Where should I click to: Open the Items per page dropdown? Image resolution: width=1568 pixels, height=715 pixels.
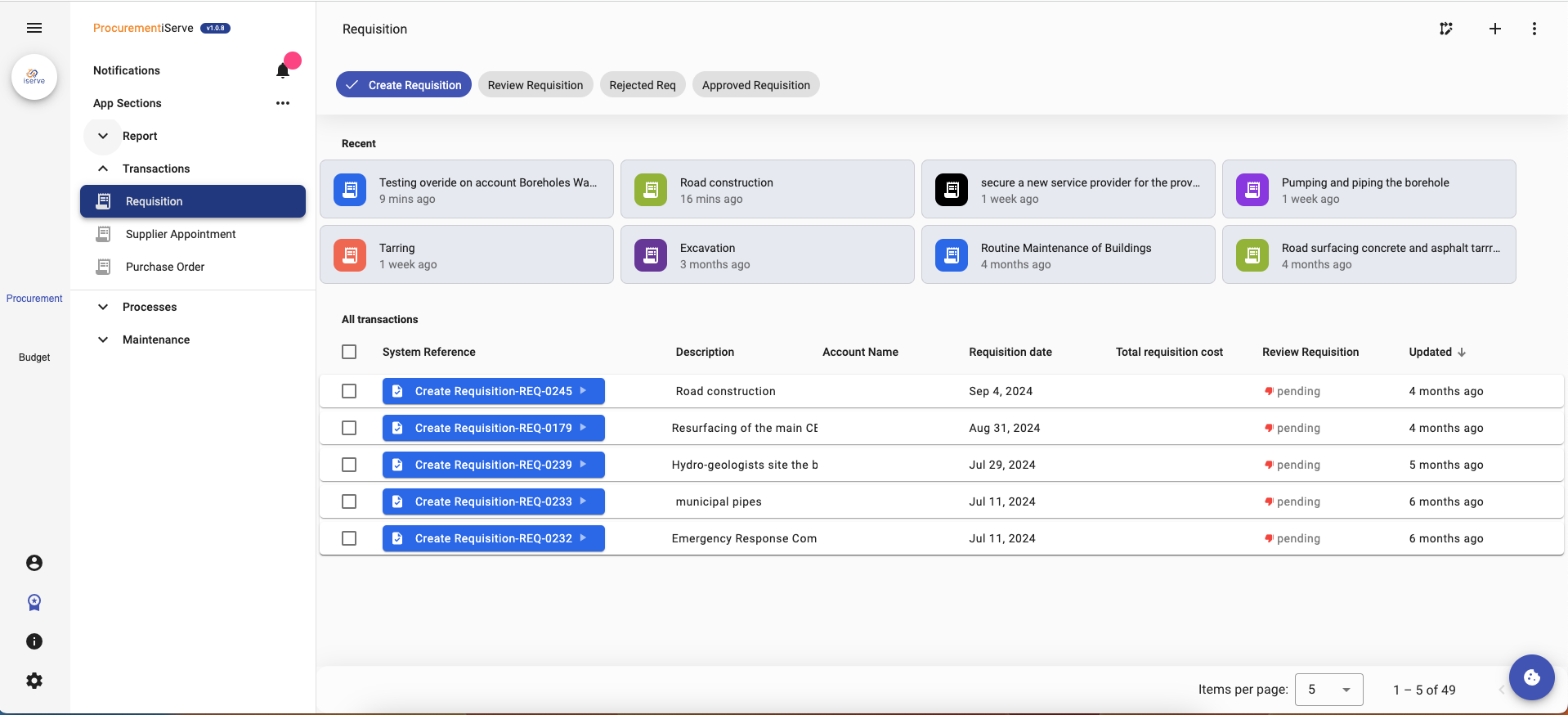[x=1328, y=690]
